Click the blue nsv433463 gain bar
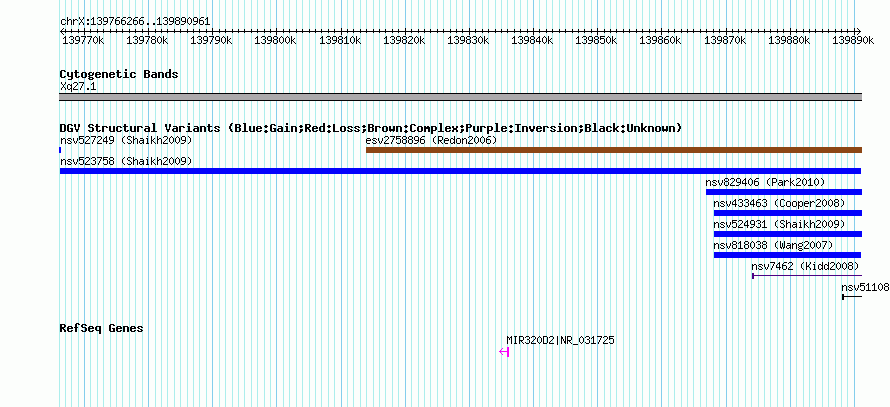Screen dimensions: 890x407 click(788, 213)
